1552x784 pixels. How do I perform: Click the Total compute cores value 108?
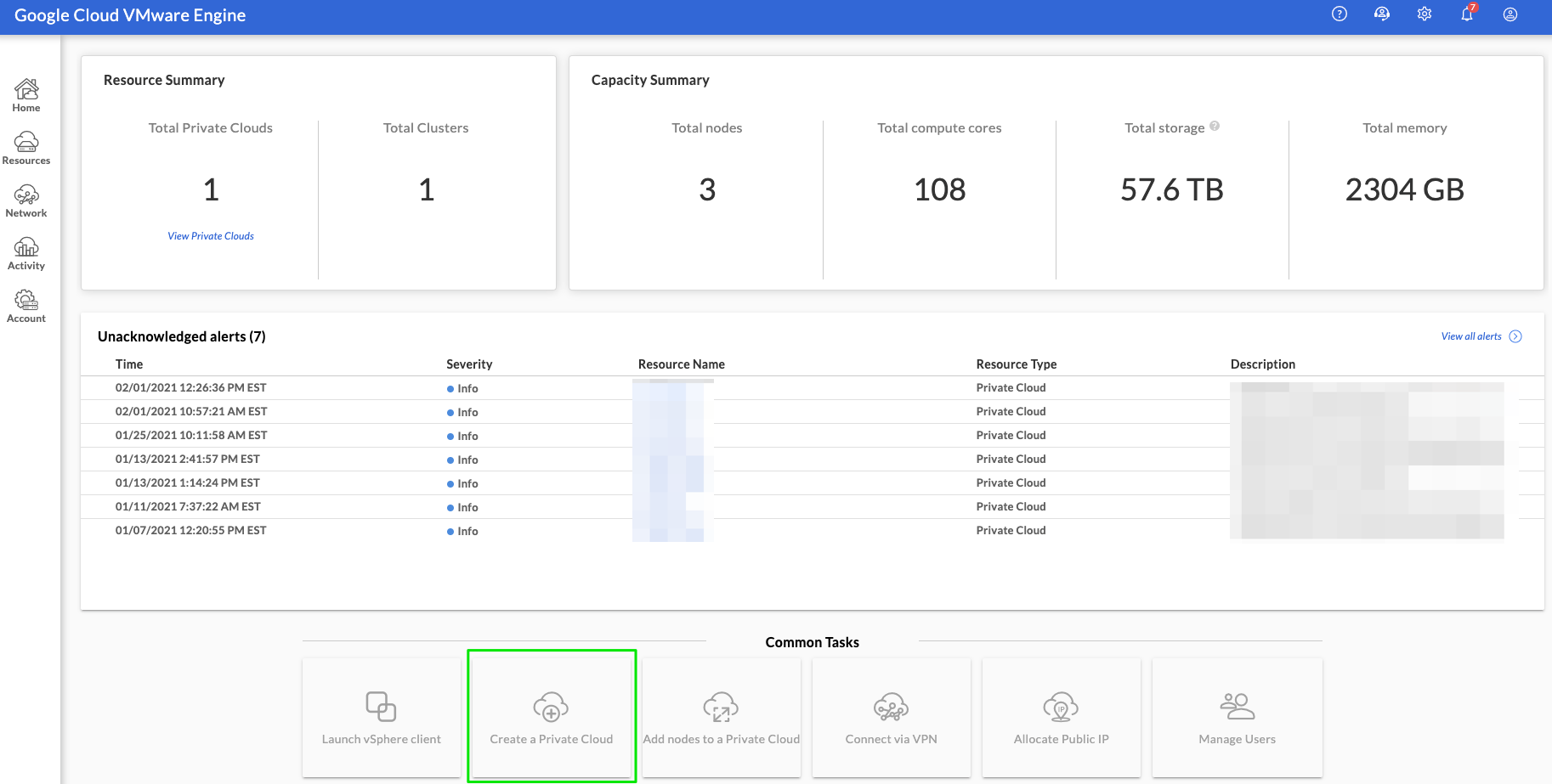(x=939, y=189)
